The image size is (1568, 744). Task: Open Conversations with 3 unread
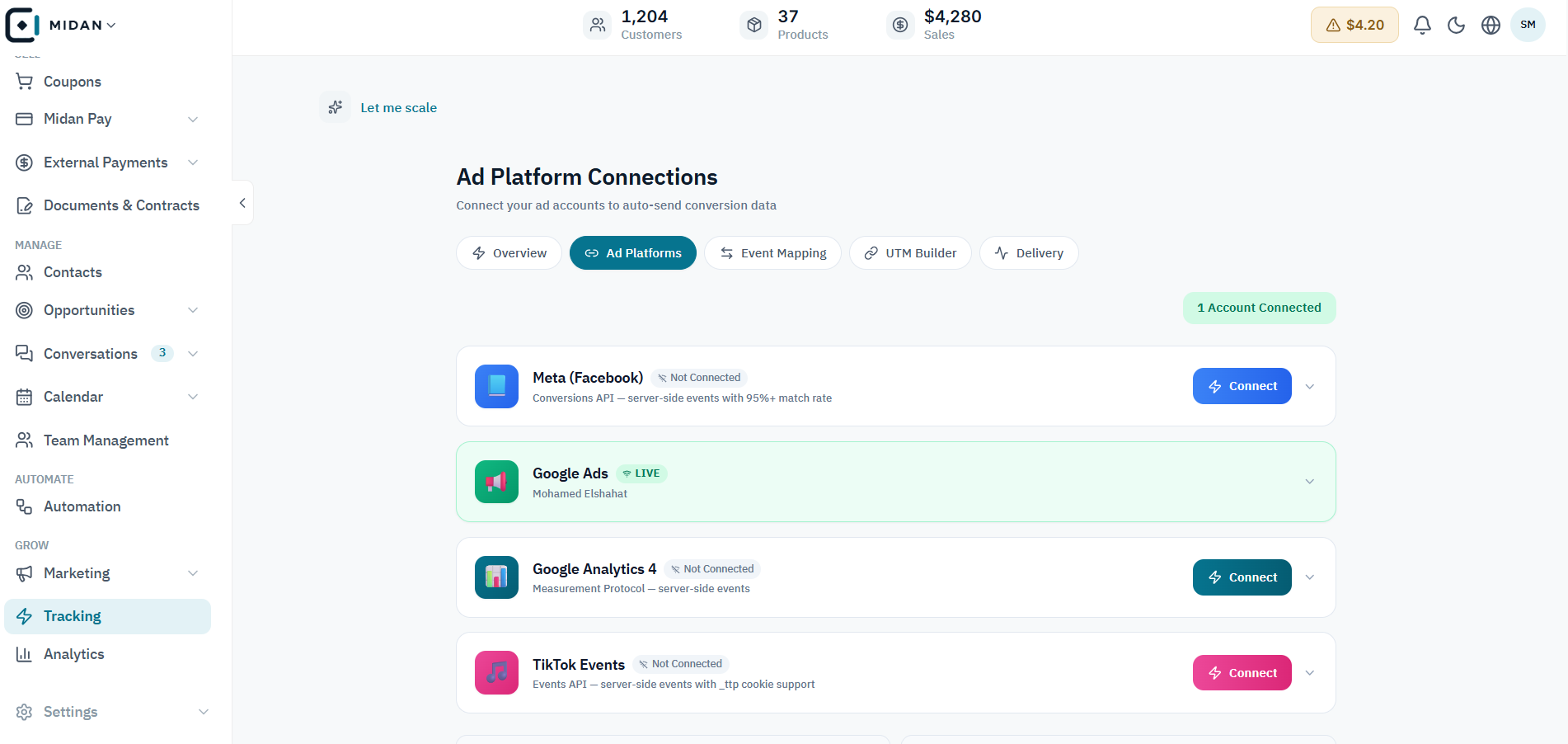pyautogui.click(x=107, y=354)
